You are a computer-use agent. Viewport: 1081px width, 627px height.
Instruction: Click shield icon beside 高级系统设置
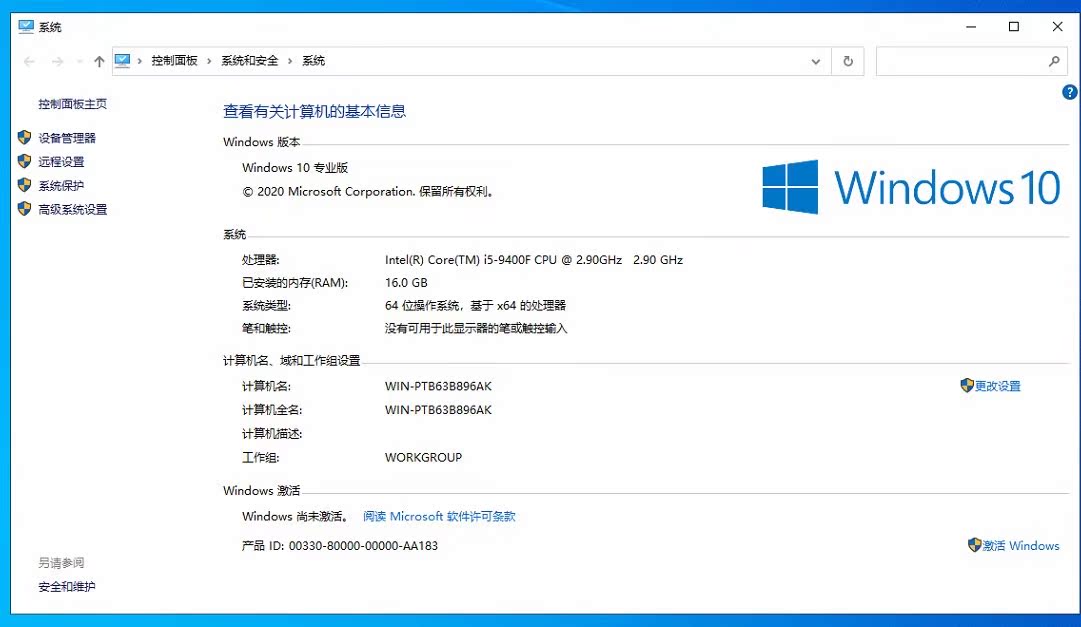coord(24,208)
